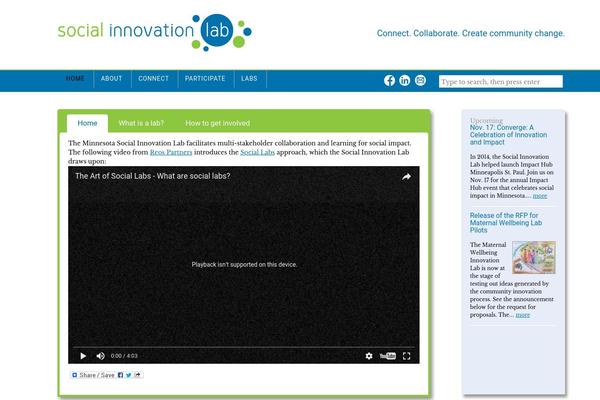Click the YouTube logo in player
Image resolution: width=600 pixels, height=400 pixels.
pyautogui.click(x=388, y=356)
